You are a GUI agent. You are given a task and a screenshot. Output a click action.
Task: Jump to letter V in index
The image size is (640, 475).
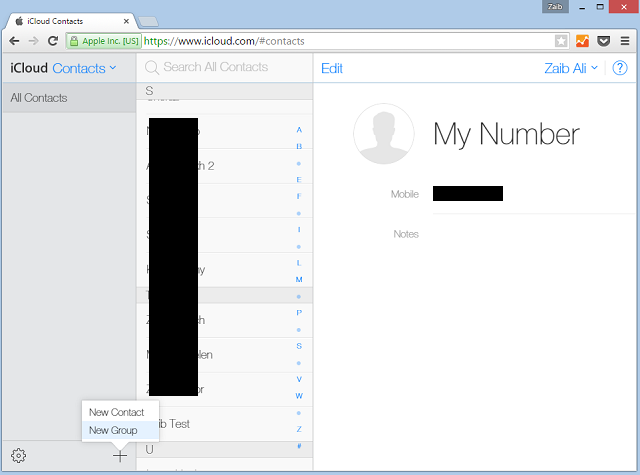click(299, 379)
